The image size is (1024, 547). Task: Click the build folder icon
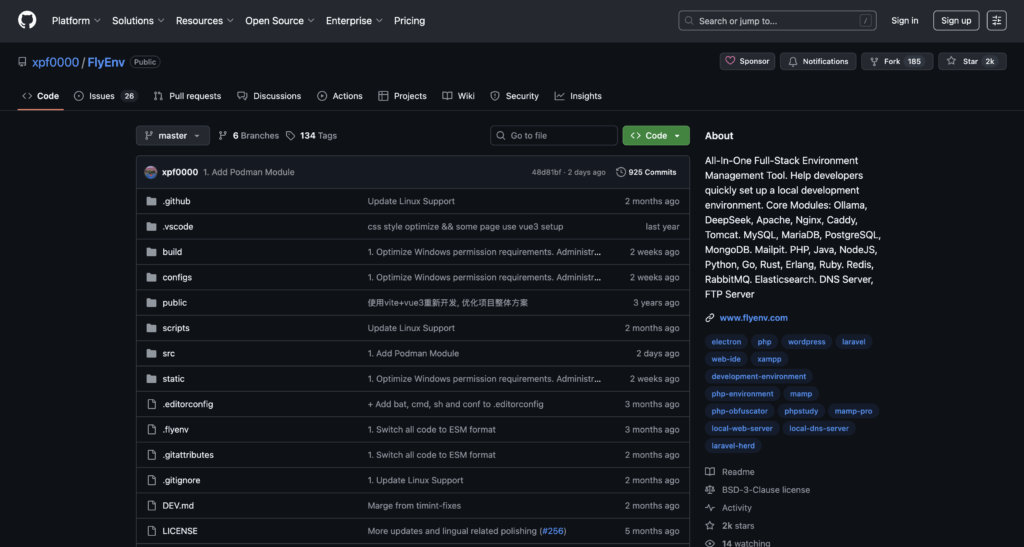[152, 252]
